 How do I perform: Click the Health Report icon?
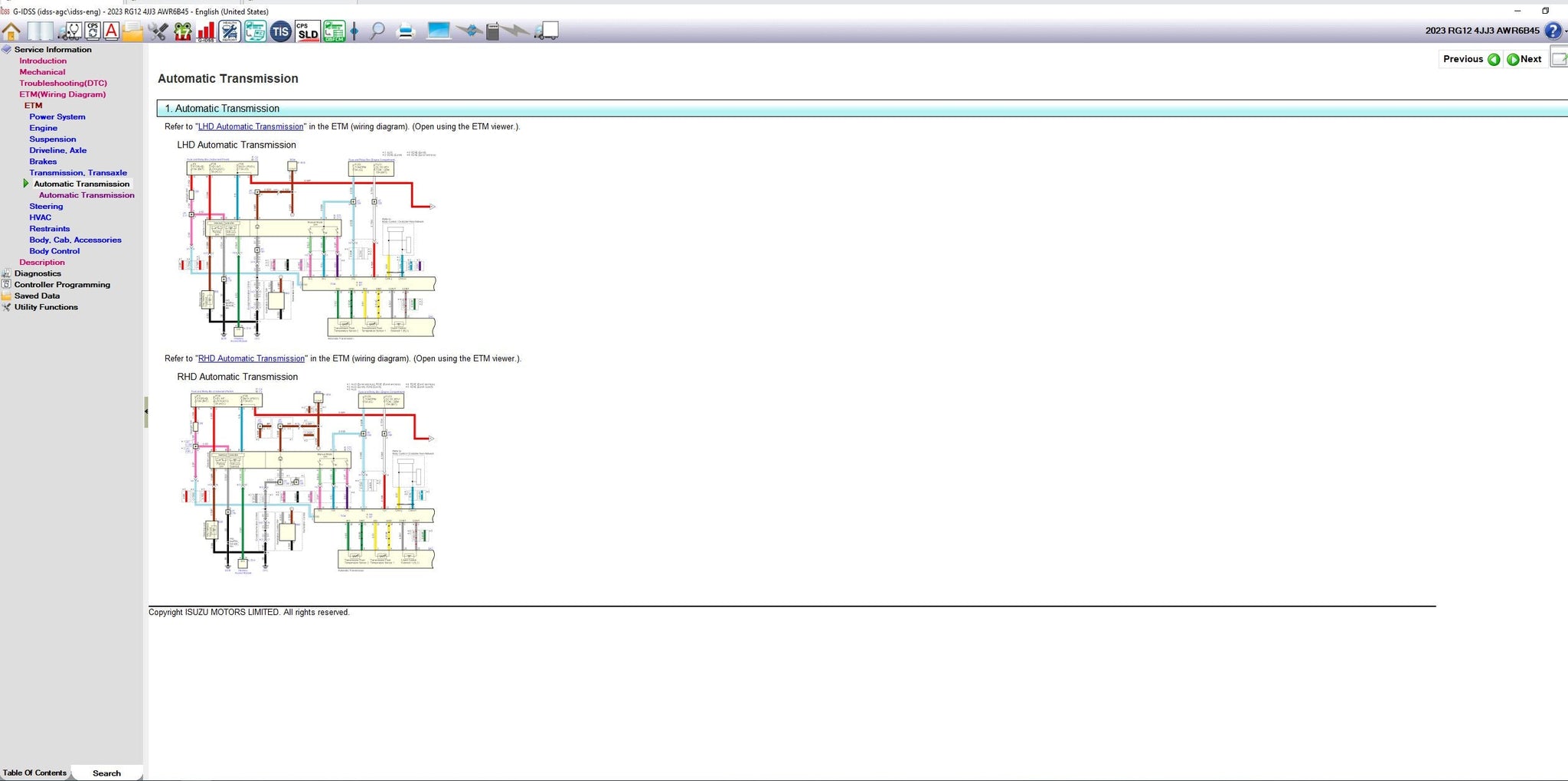230,31
